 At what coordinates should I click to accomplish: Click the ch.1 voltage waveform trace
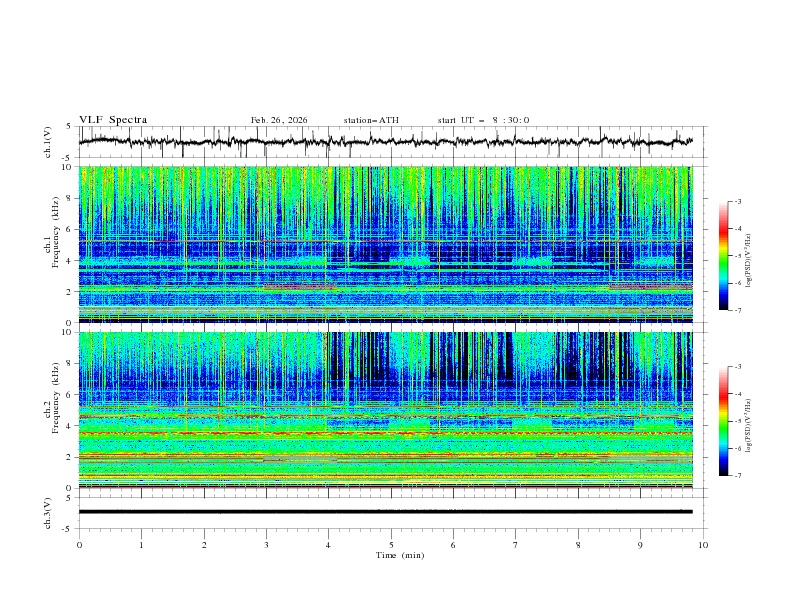click(385, 142)
